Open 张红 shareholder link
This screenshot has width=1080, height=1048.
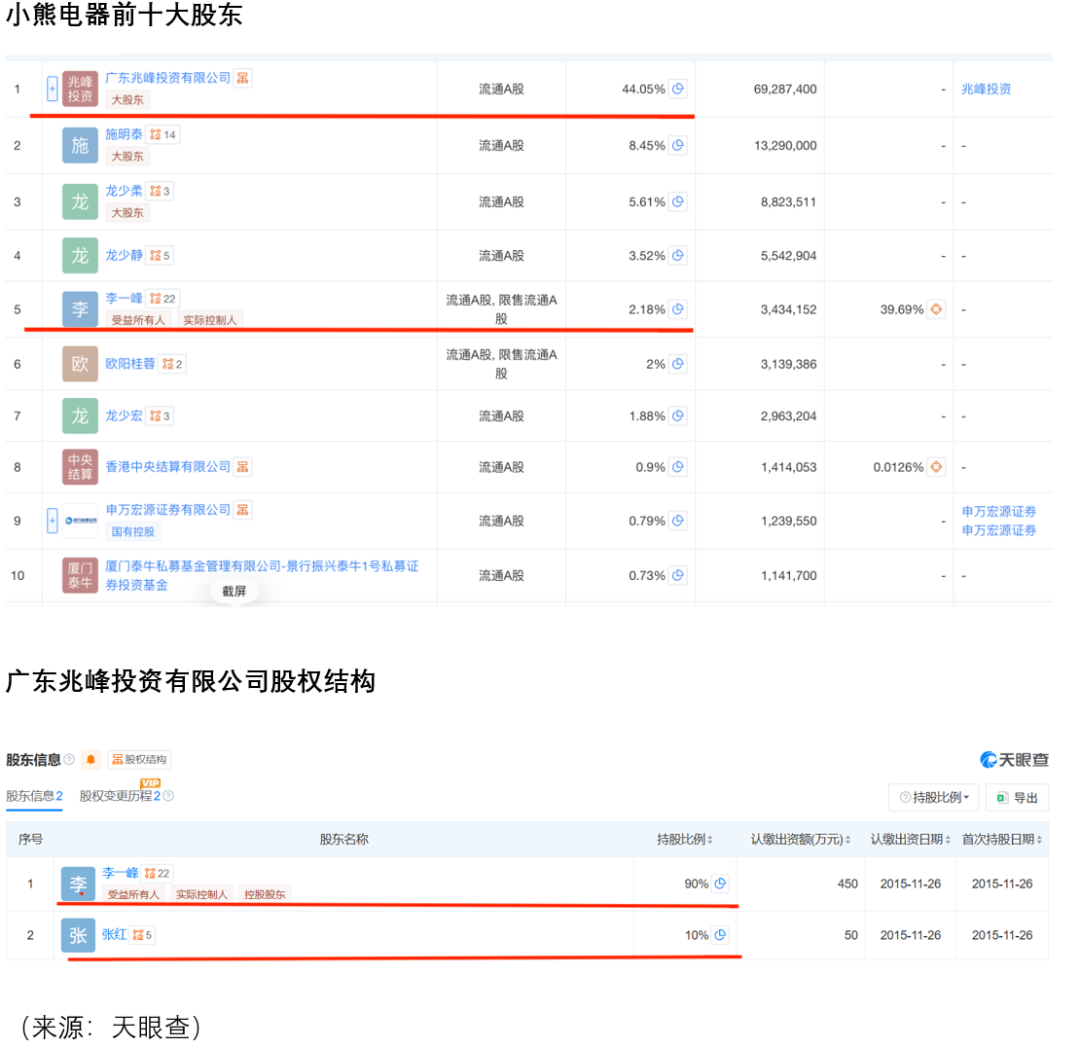coord(114,934)
